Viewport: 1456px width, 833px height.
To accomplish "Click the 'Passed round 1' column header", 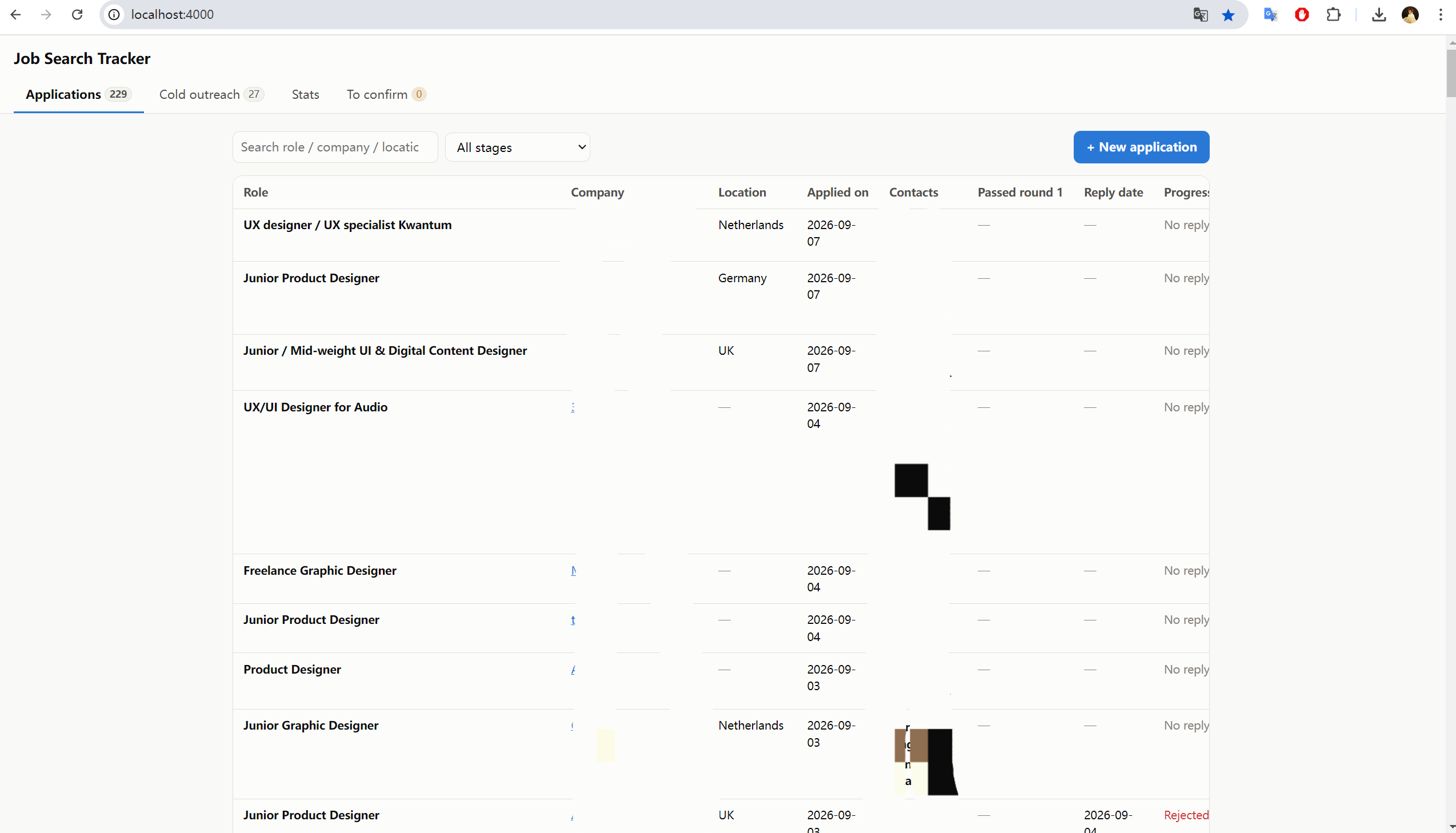I will pos(1019,192).
